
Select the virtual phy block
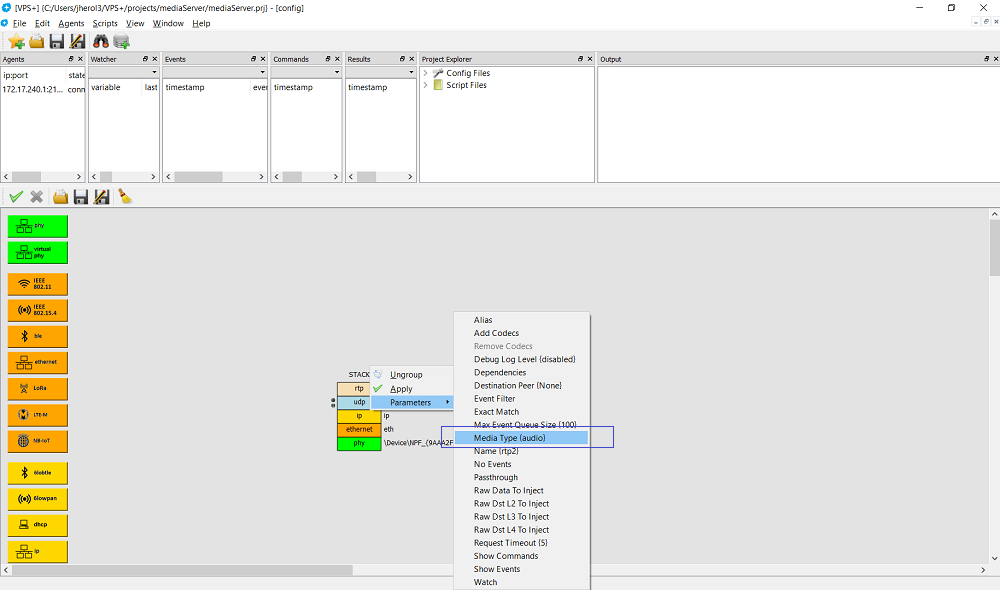(x=38, y=252)
